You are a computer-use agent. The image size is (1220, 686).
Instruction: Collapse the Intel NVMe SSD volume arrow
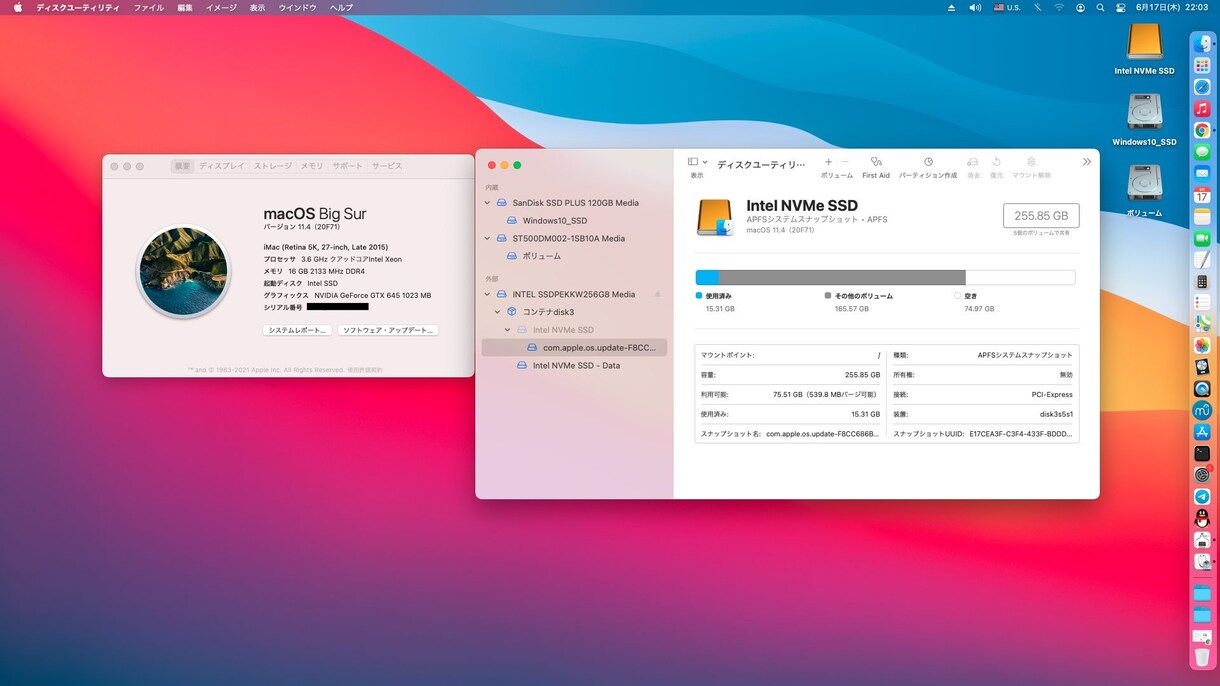pos(508,330)
